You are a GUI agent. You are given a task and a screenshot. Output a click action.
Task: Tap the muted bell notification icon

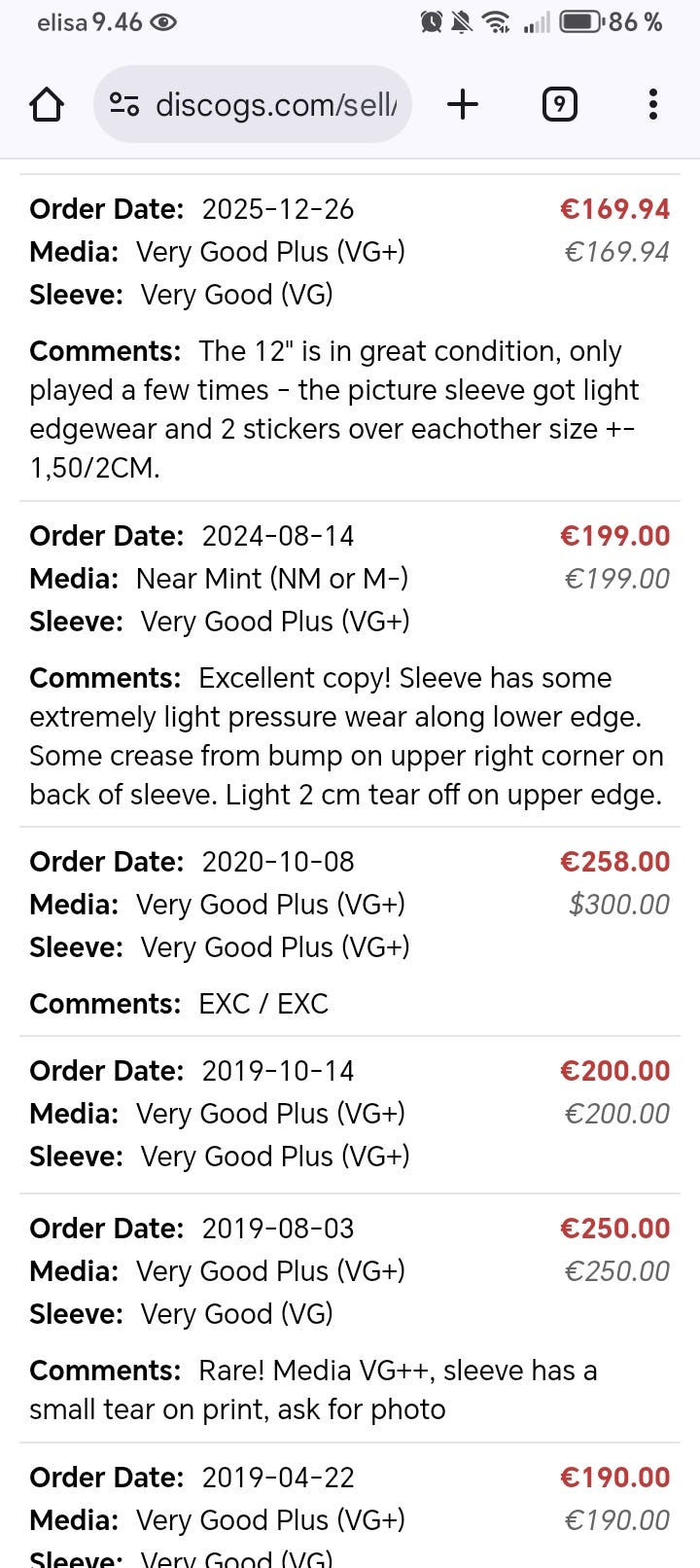(463, 21)
